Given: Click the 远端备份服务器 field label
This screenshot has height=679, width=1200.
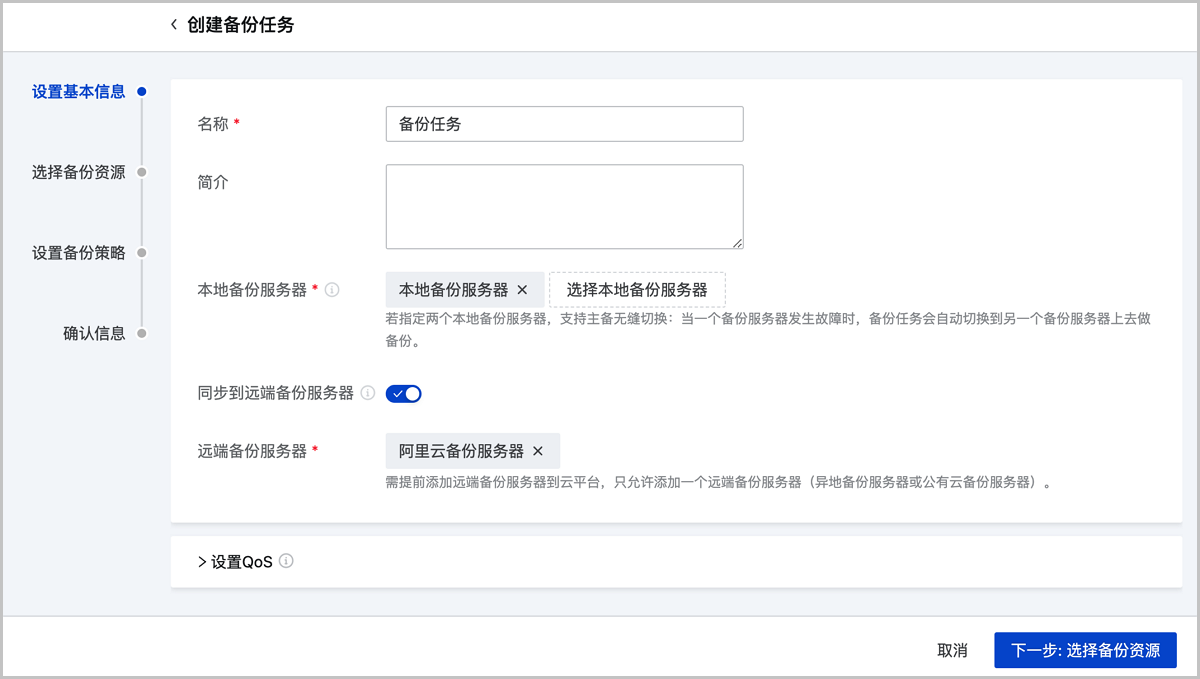Looking at the screenshot, I should coord(252,451).
